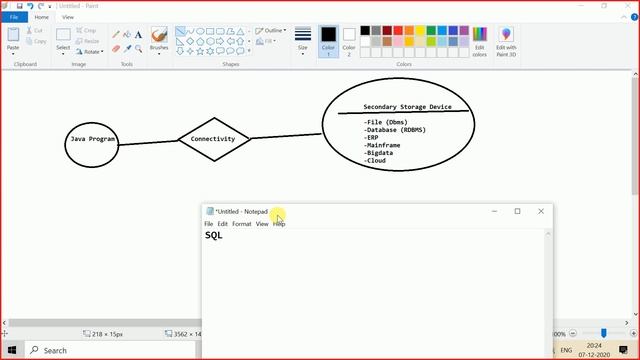Switch to the Paint Home tab

tap(41, 17)
